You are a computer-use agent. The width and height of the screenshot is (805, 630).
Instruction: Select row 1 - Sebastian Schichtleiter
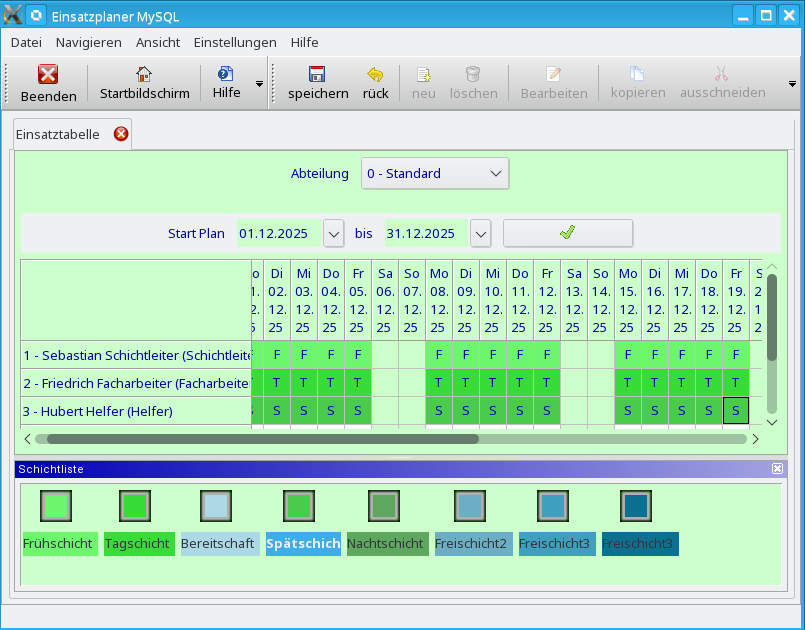pos(136,355)
